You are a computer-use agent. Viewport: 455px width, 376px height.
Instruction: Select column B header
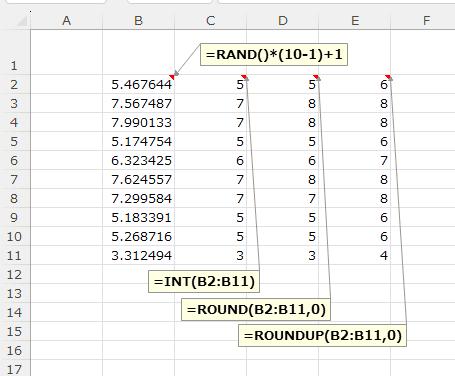[138, 21]
